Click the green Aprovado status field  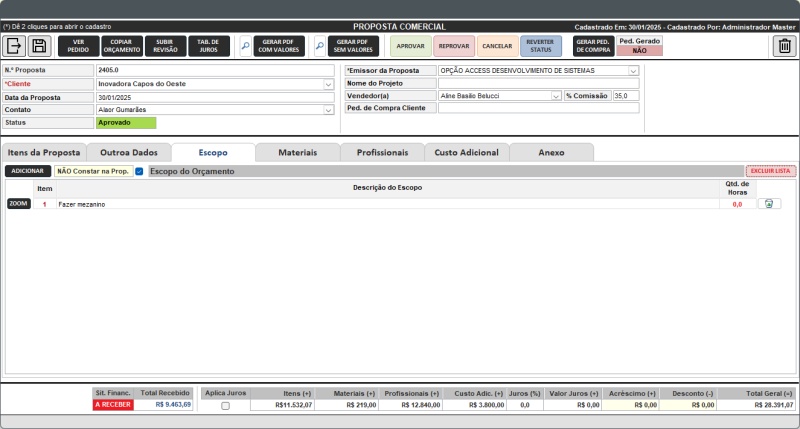[126, 123]
